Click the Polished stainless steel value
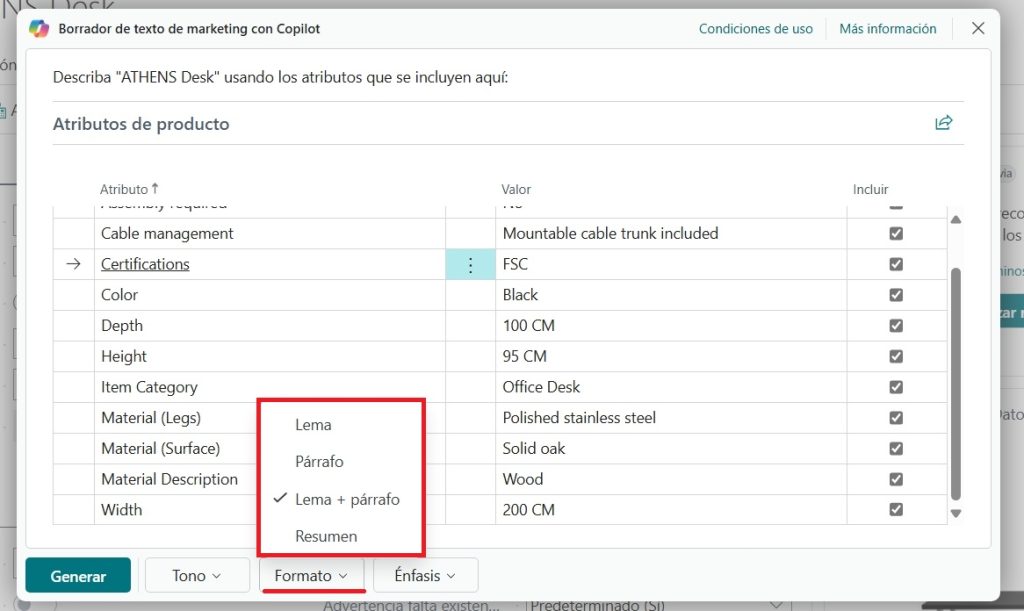 pos(671,418)
